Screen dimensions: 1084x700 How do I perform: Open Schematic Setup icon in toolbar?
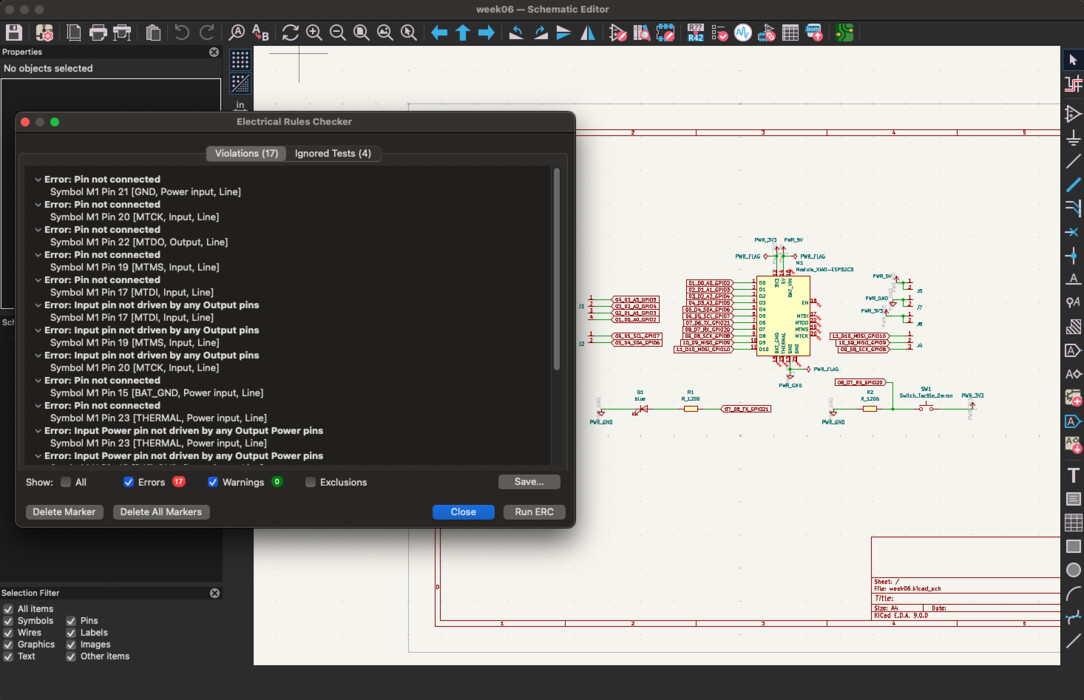[x=44, y=32]
